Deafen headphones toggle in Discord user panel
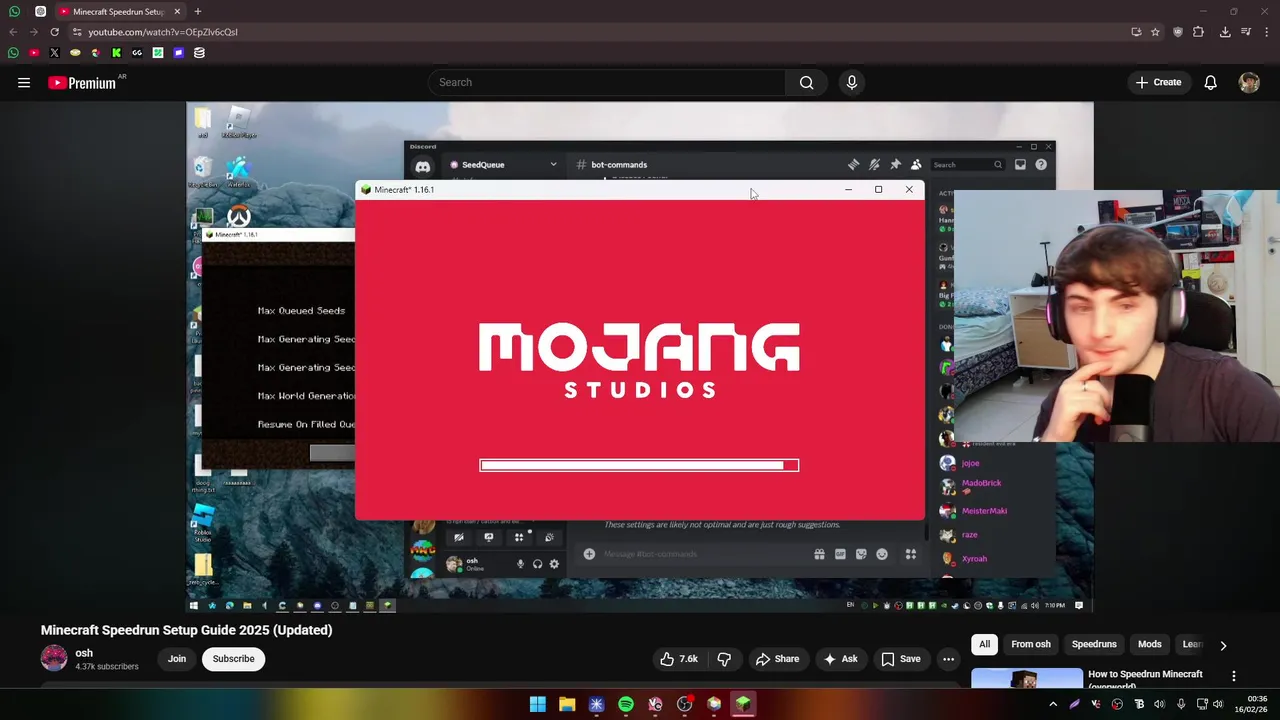The height and width of the screenshot is (720, 1280). 537,564
